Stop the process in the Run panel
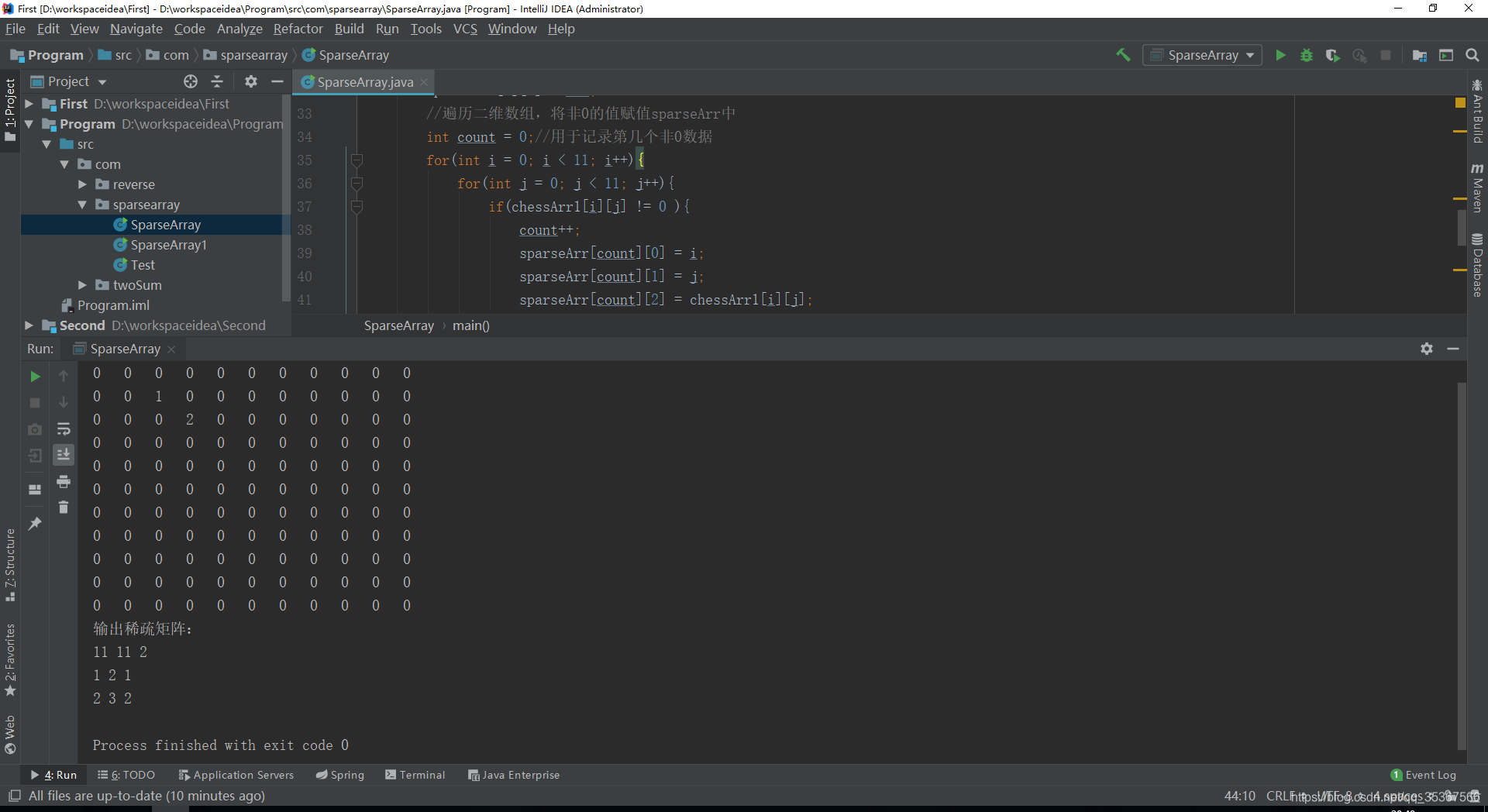This screenshot has height=812, width=1488. 35,403
